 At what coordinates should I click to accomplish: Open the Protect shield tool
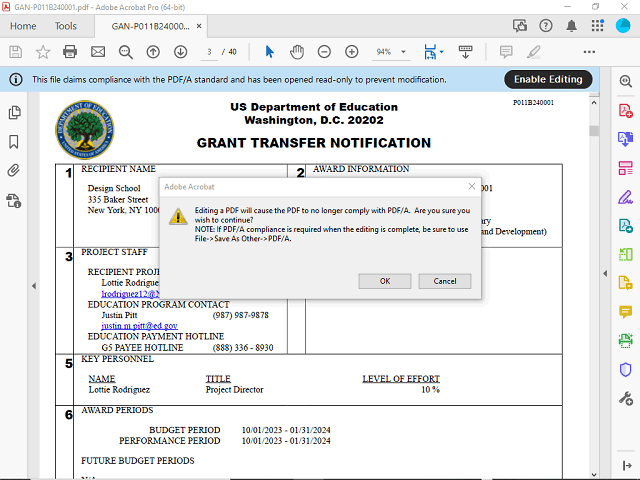click(x=625, y=369)
